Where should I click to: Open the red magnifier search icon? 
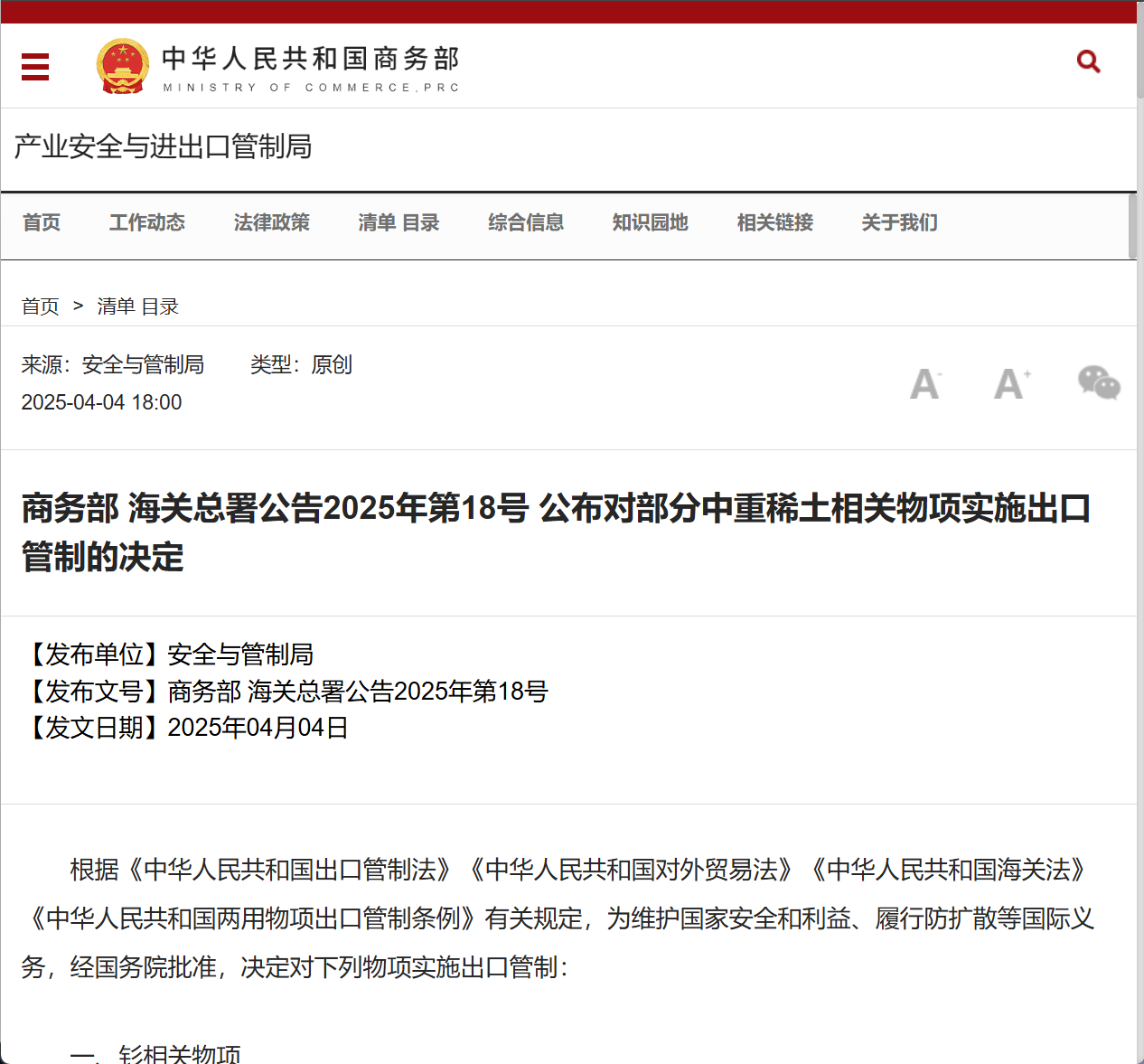[1089, 61]
